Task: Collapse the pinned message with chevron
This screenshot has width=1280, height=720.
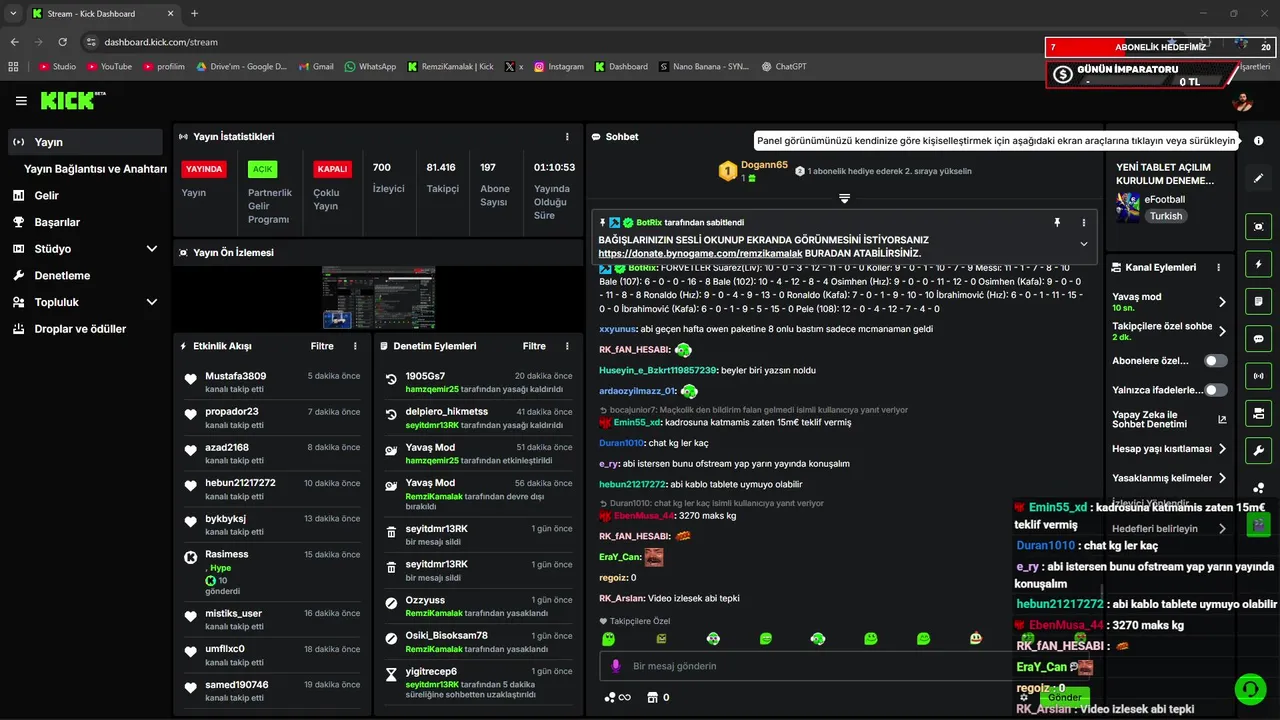Action: click(1084, 244)
